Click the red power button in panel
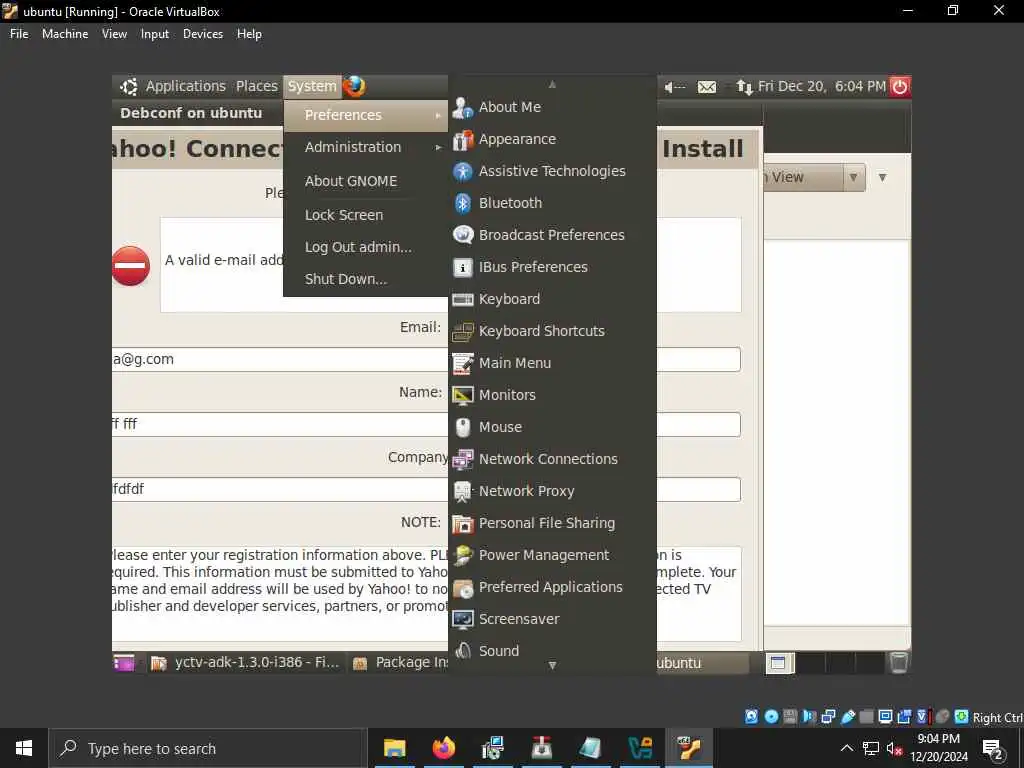The height and width of the screenshot is (768, 1024). click(900, 86)
